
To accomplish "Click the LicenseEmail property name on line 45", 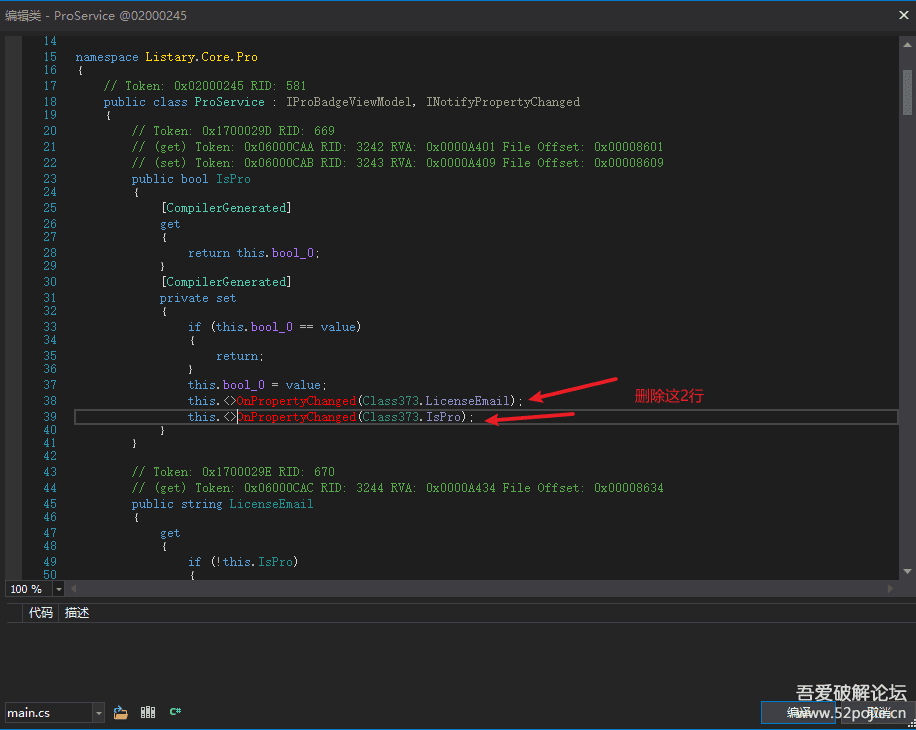I will coord(271,504).
